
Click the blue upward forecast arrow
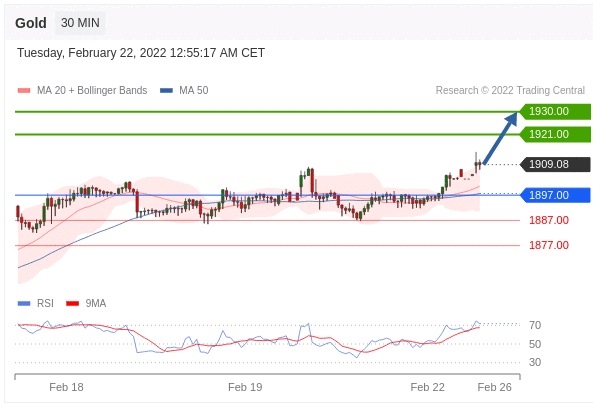pos(500,138)
